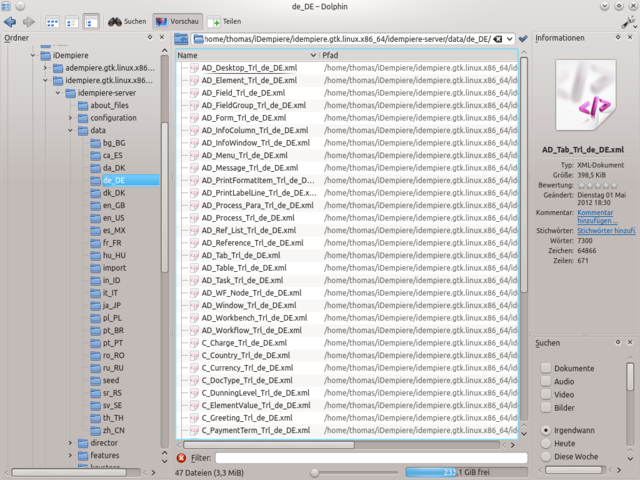The width and height of the screenshot is (640, 480).
Task: Select the Heute radio button
Action: point(546,443)
